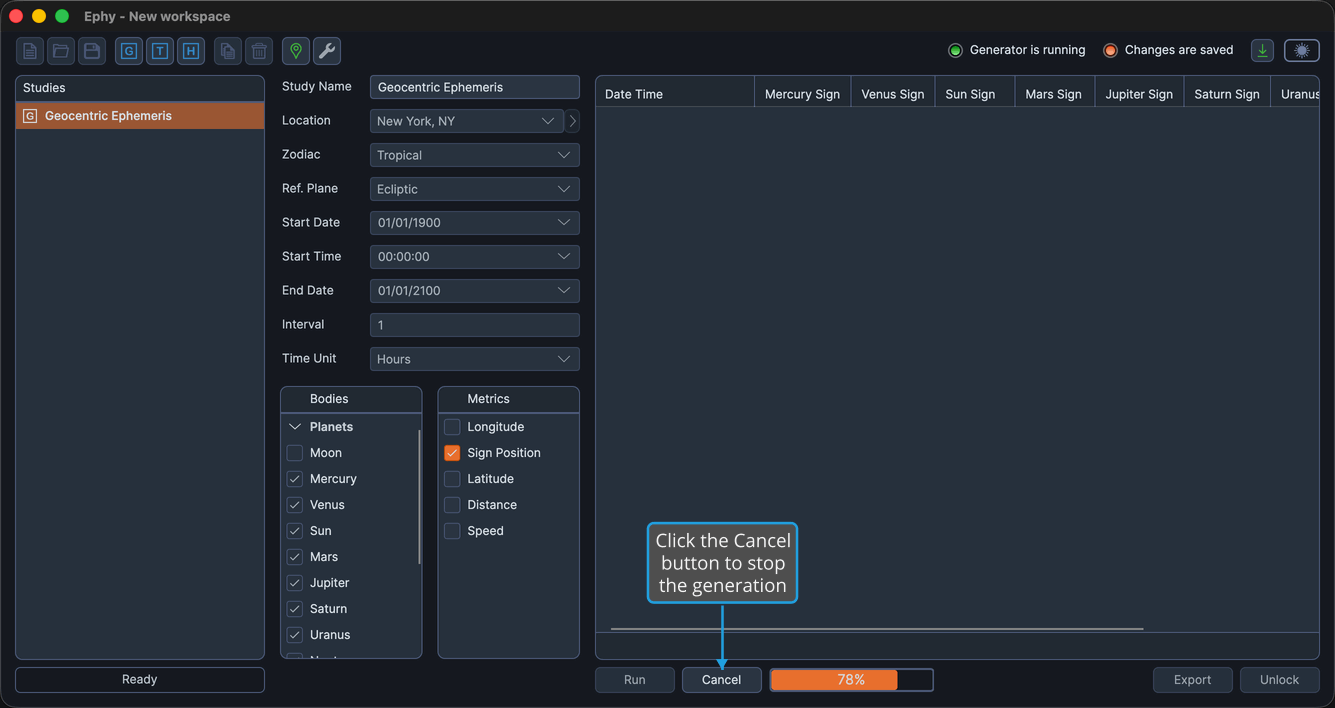Collapse the Planets group

295,427
